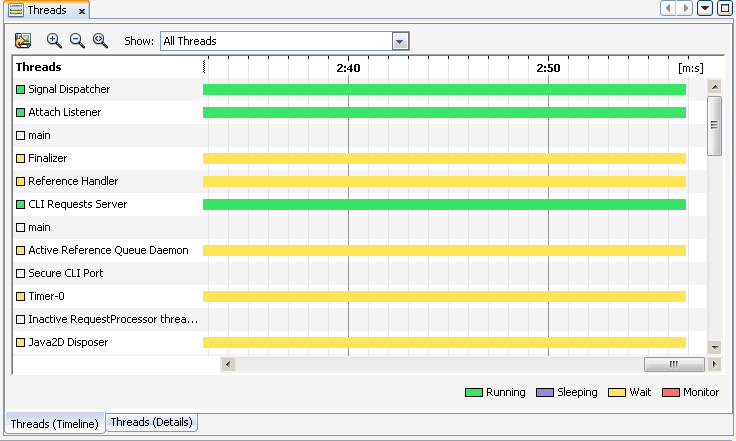Click the Threads column header
The image size is (736, 441).
point(38,67)
